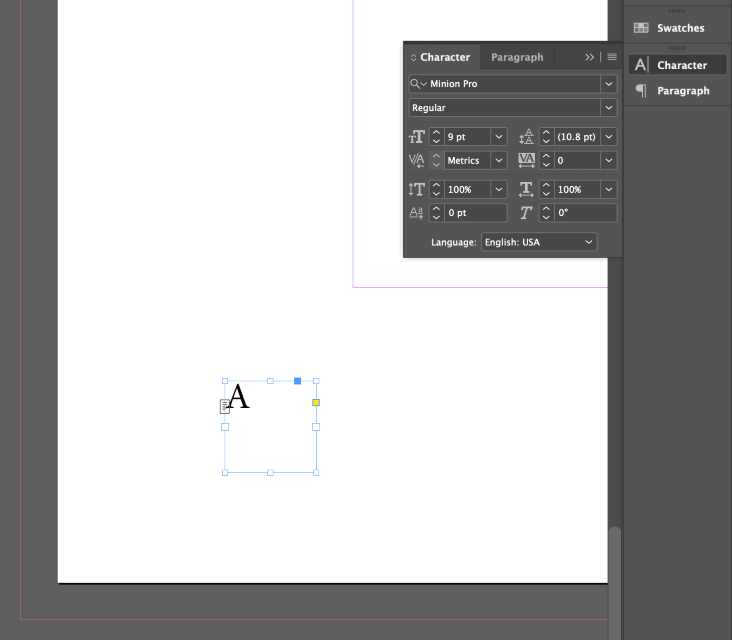The height and width of the screenshot is (640, 732).
Task: Open the horizontal scale dropdown
Action: click(609, 190)
